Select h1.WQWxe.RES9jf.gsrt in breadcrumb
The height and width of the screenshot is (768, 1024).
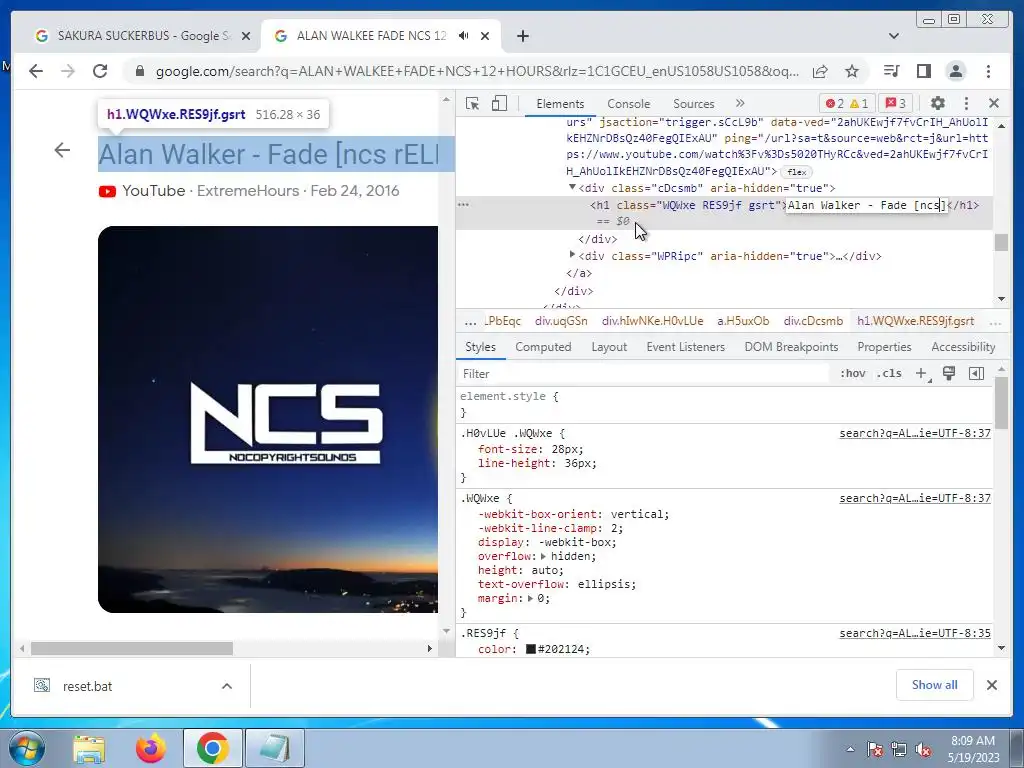(915, 321)
